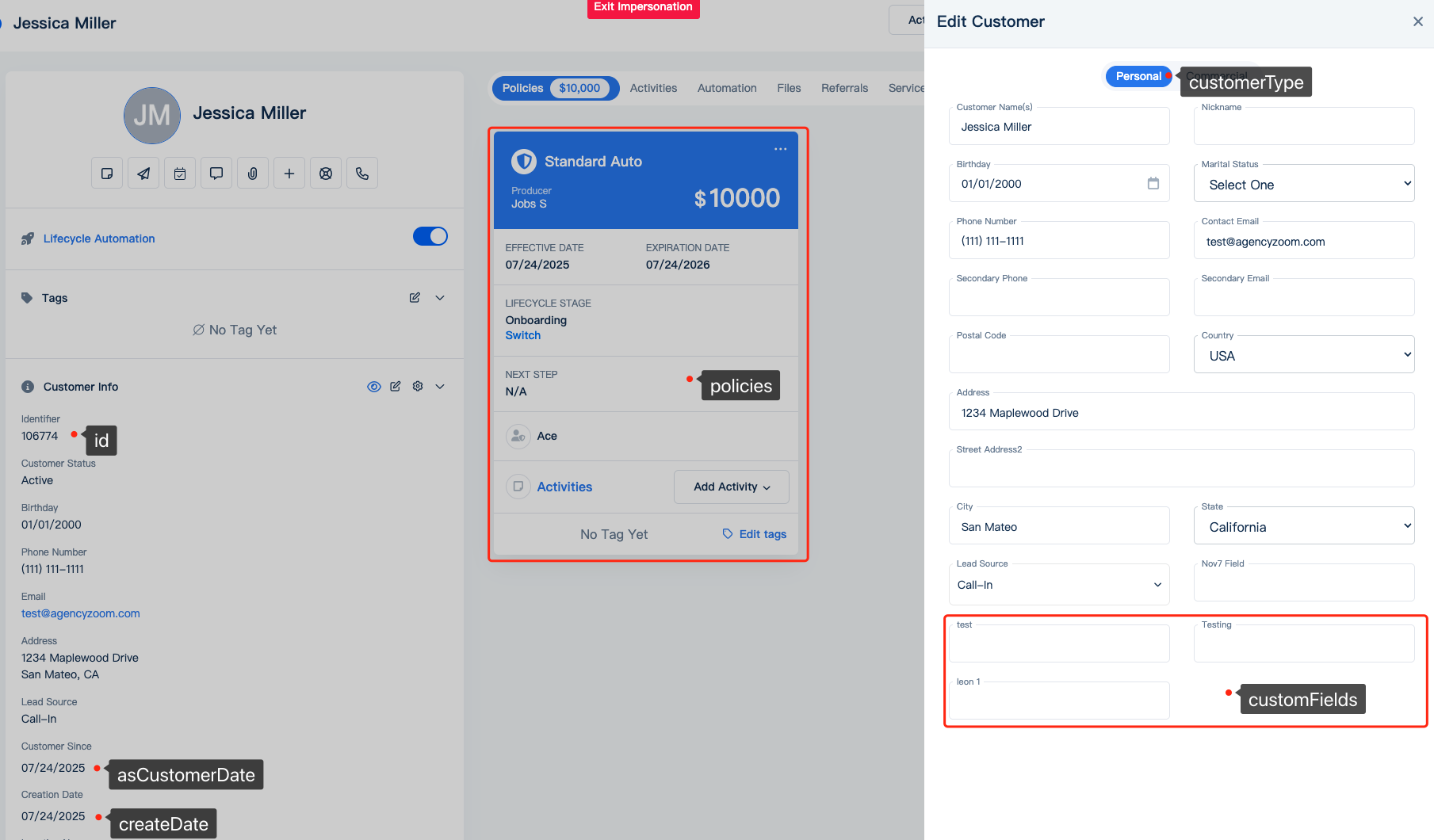The height and width of the screenshot is (840, 1434).
Task: Switch to the Policies tab
Action: click(556, 88)
